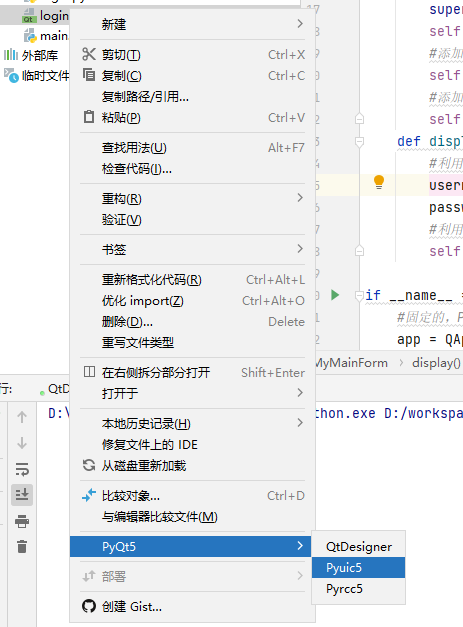Expand the 本地历史记录(H) submenu arrow
The height and width of the screenshot is (627, 463).
(300, 423)
